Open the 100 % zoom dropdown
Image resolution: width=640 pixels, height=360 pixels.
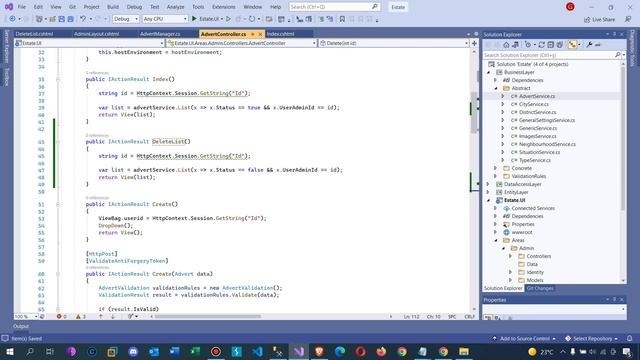pos(26,316)
